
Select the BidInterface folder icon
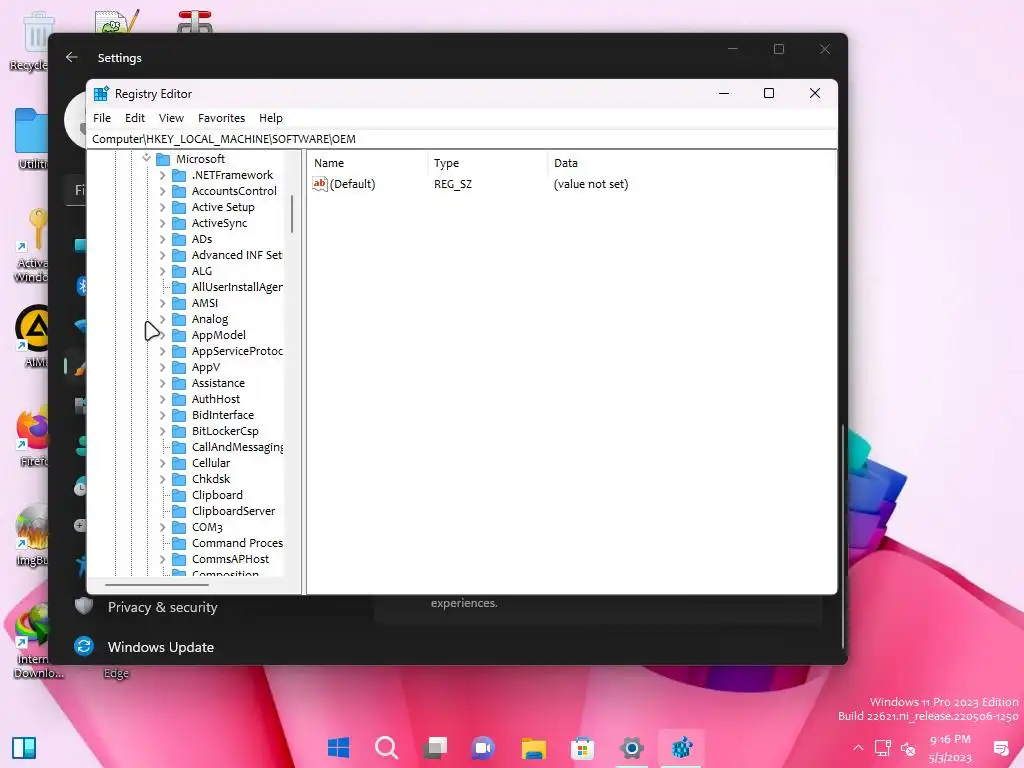pos(179,415)
